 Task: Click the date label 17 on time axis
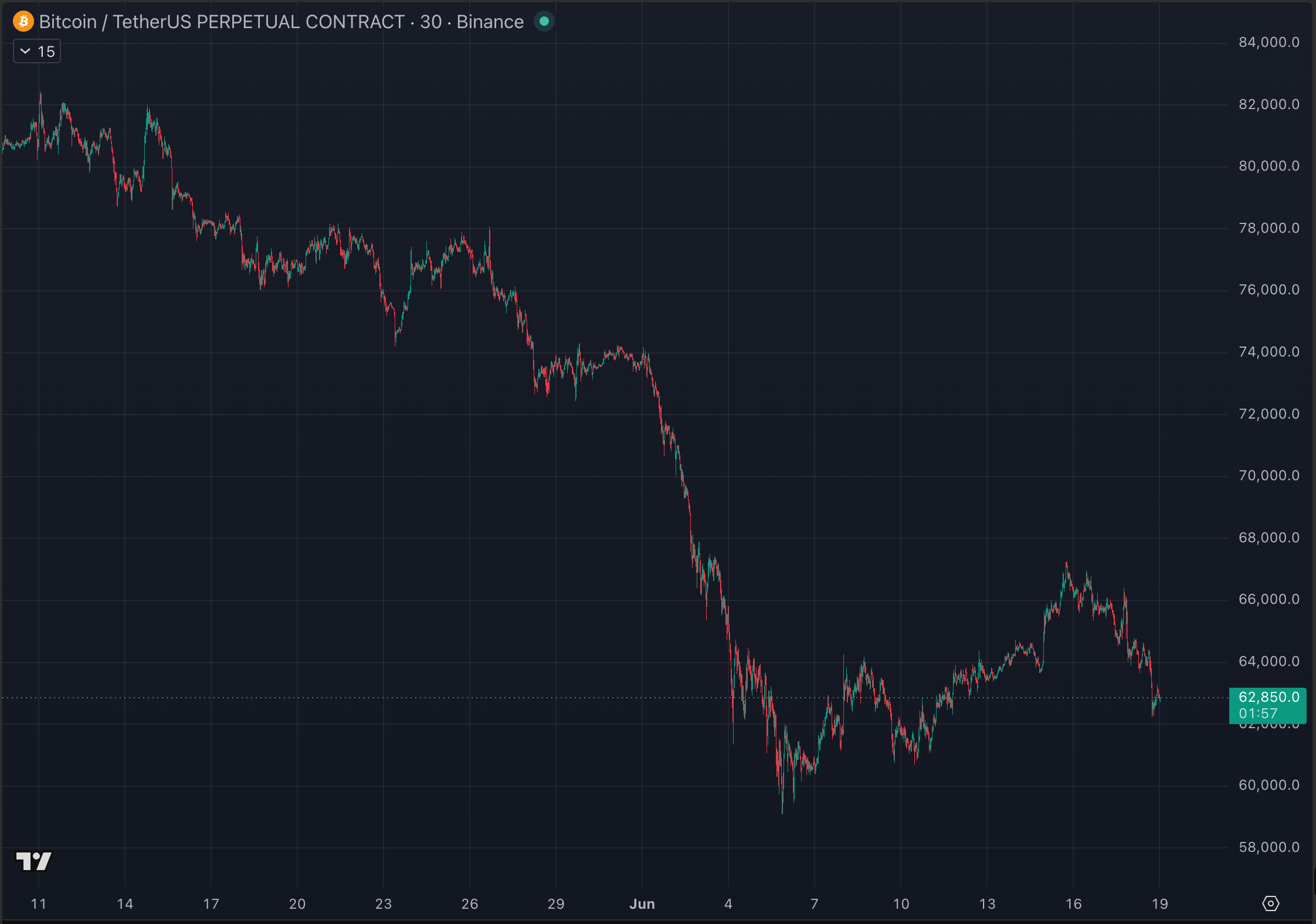211,904
